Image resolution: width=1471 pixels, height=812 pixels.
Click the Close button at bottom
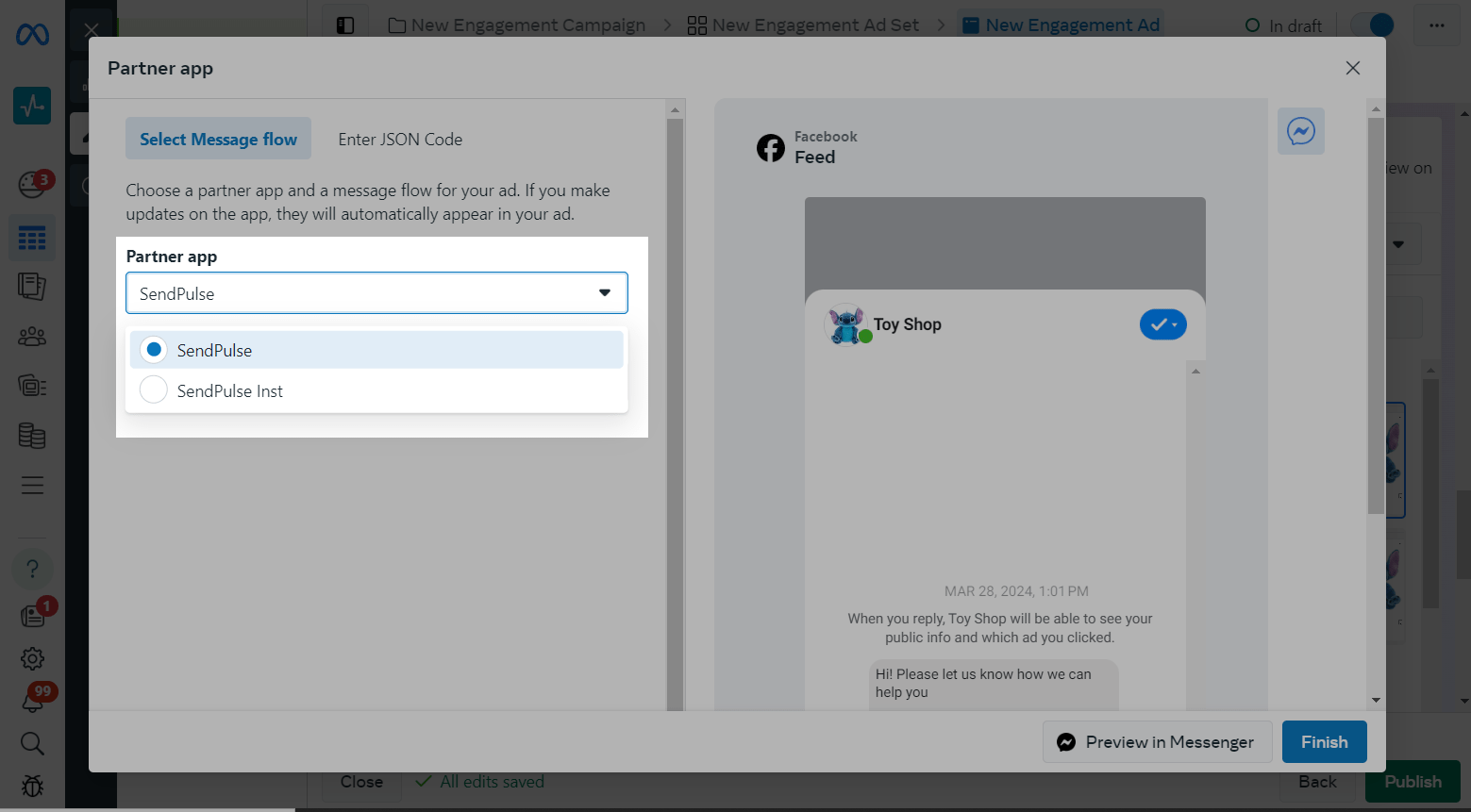click(361, 782)
